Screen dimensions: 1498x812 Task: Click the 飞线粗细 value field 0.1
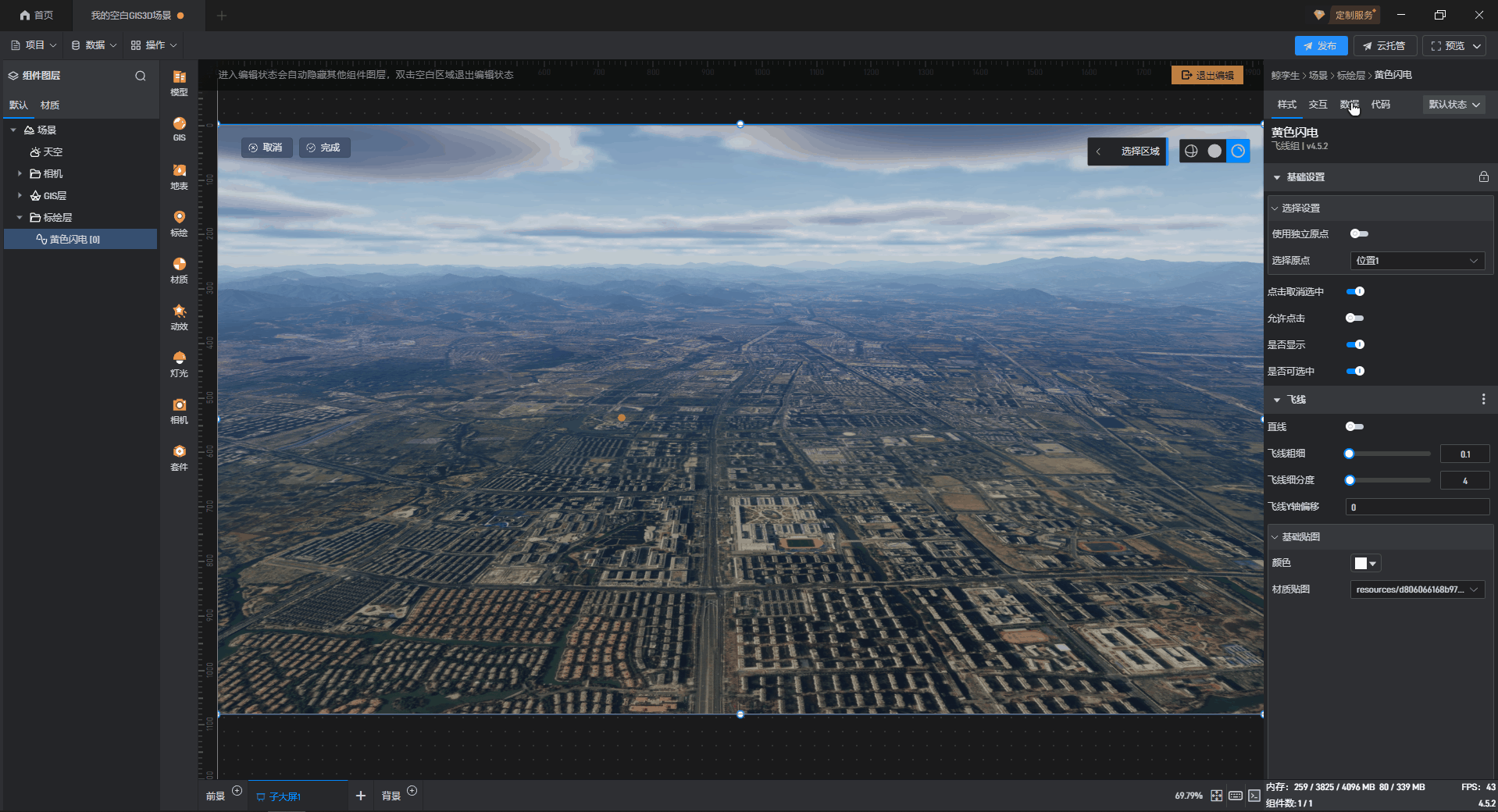[1465, 454]
